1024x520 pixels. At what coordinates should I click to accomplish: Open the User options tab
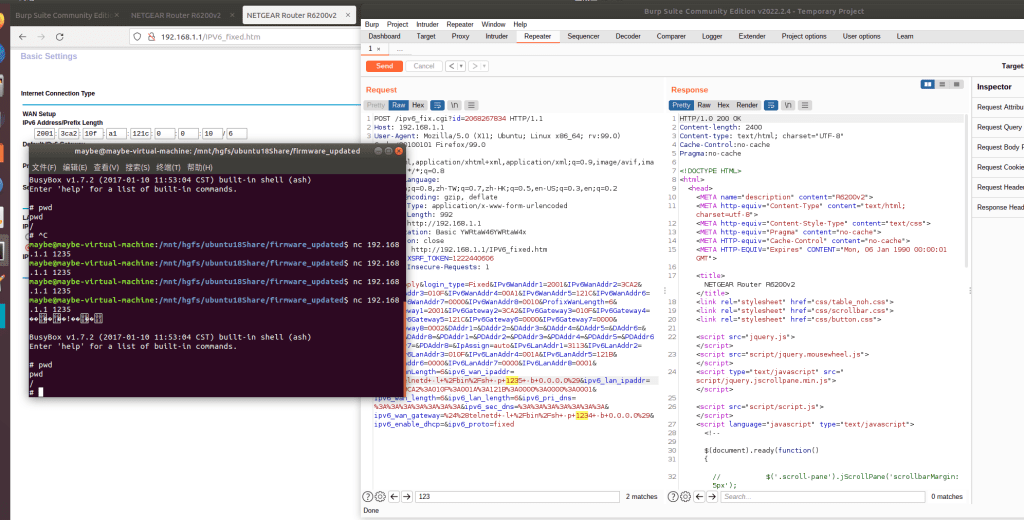[861, 37]
